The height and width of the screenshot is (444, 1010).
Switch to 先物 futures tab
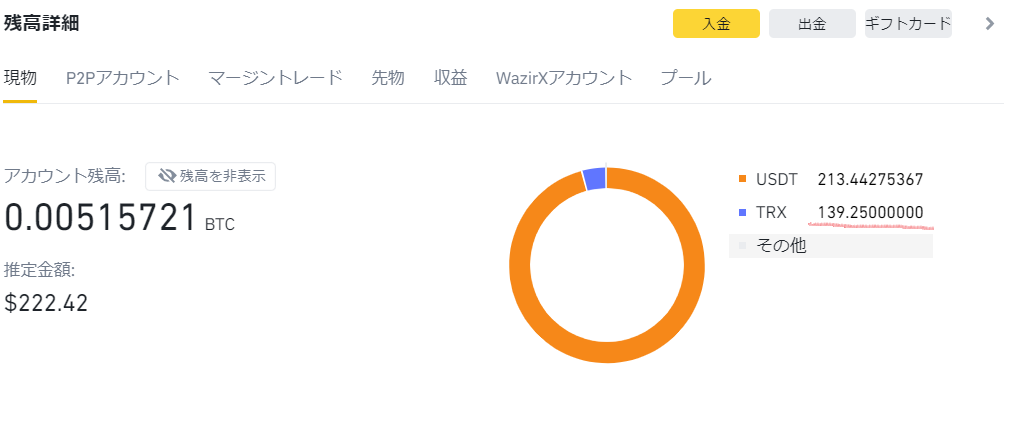[x=388, y=78]
